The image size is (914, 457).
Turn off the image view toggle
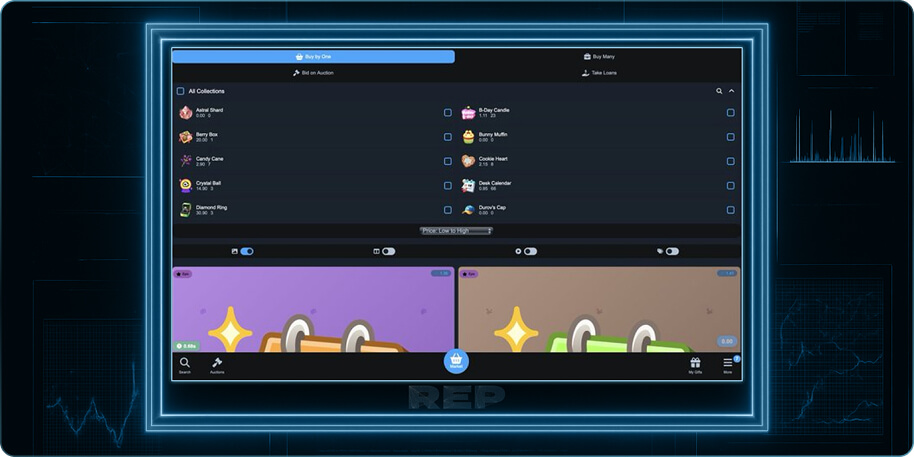(x=246, y=252)
